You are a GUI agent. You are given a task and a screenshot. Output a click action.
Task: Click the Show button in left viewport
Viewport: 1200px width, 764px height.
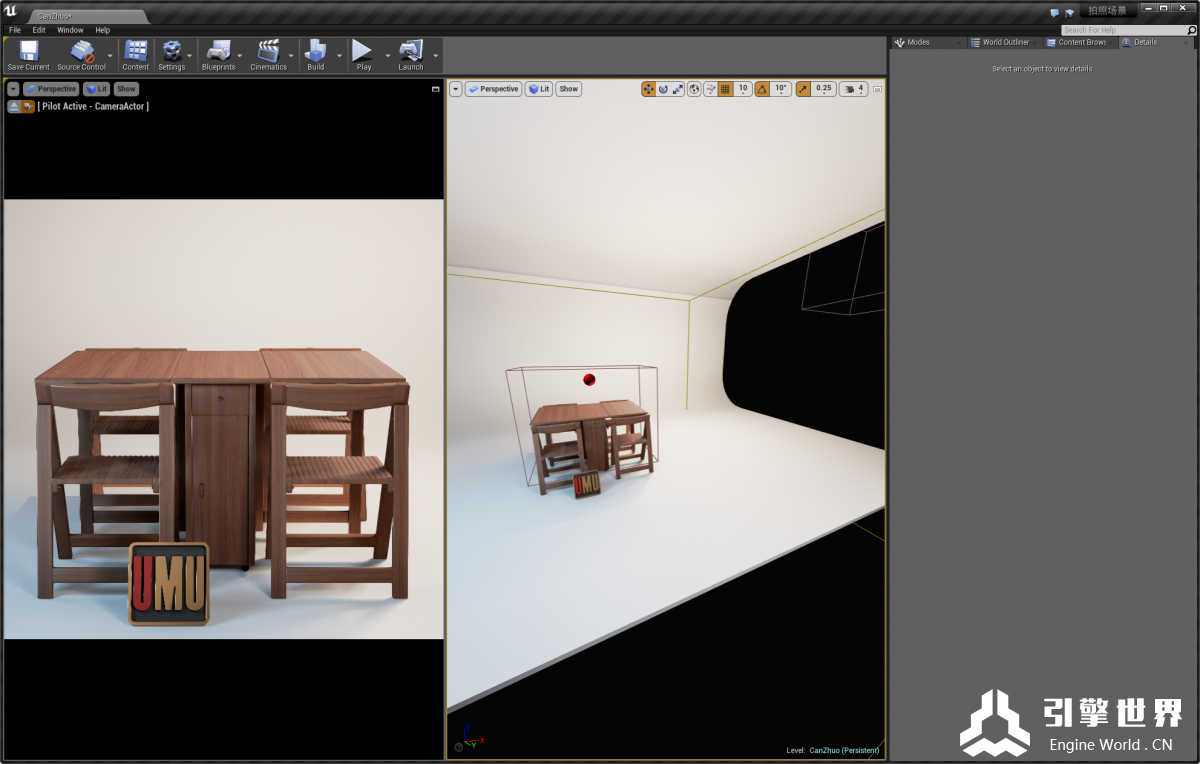(x=126, y=89)
